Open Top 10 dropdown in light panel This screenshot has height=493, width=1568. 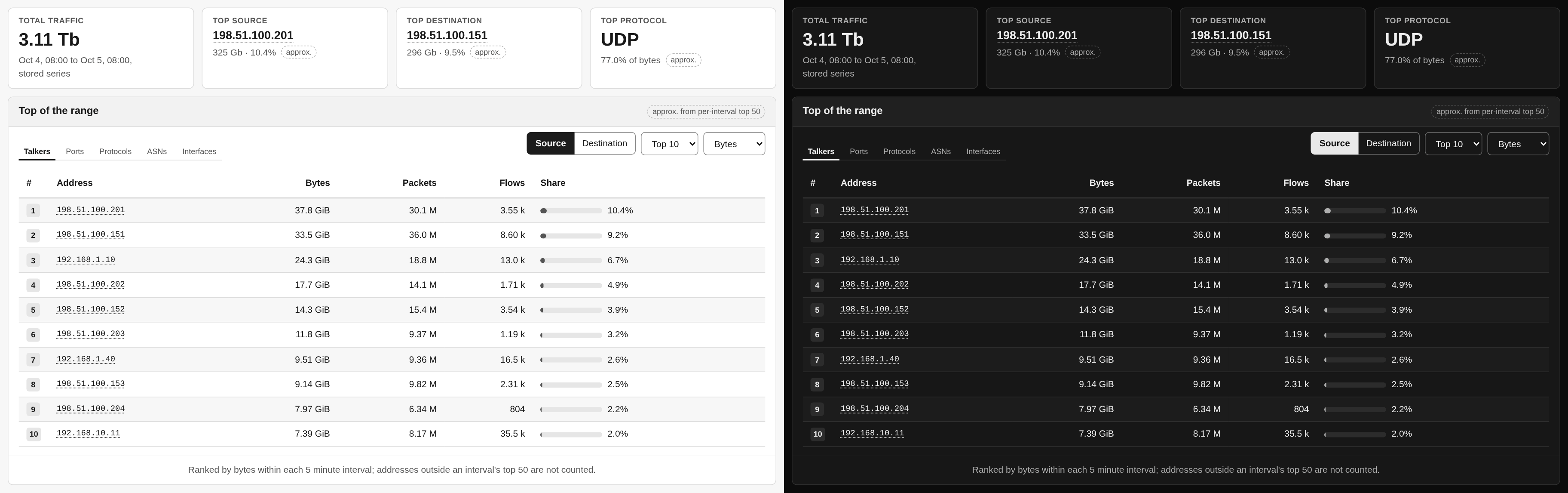pyautogui.click(x=669, y=144)
